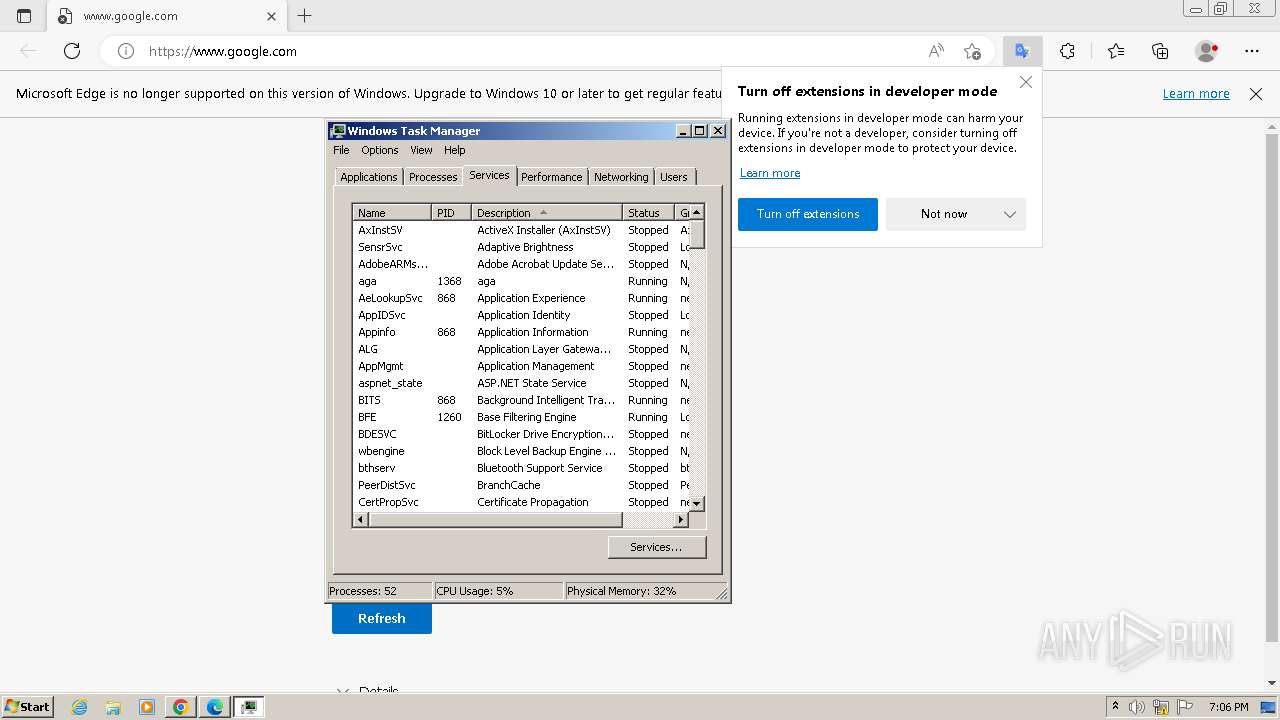Switch to Edge taskbar icon
This screenshot has width=1280, height=720.
tap(215, 707)
